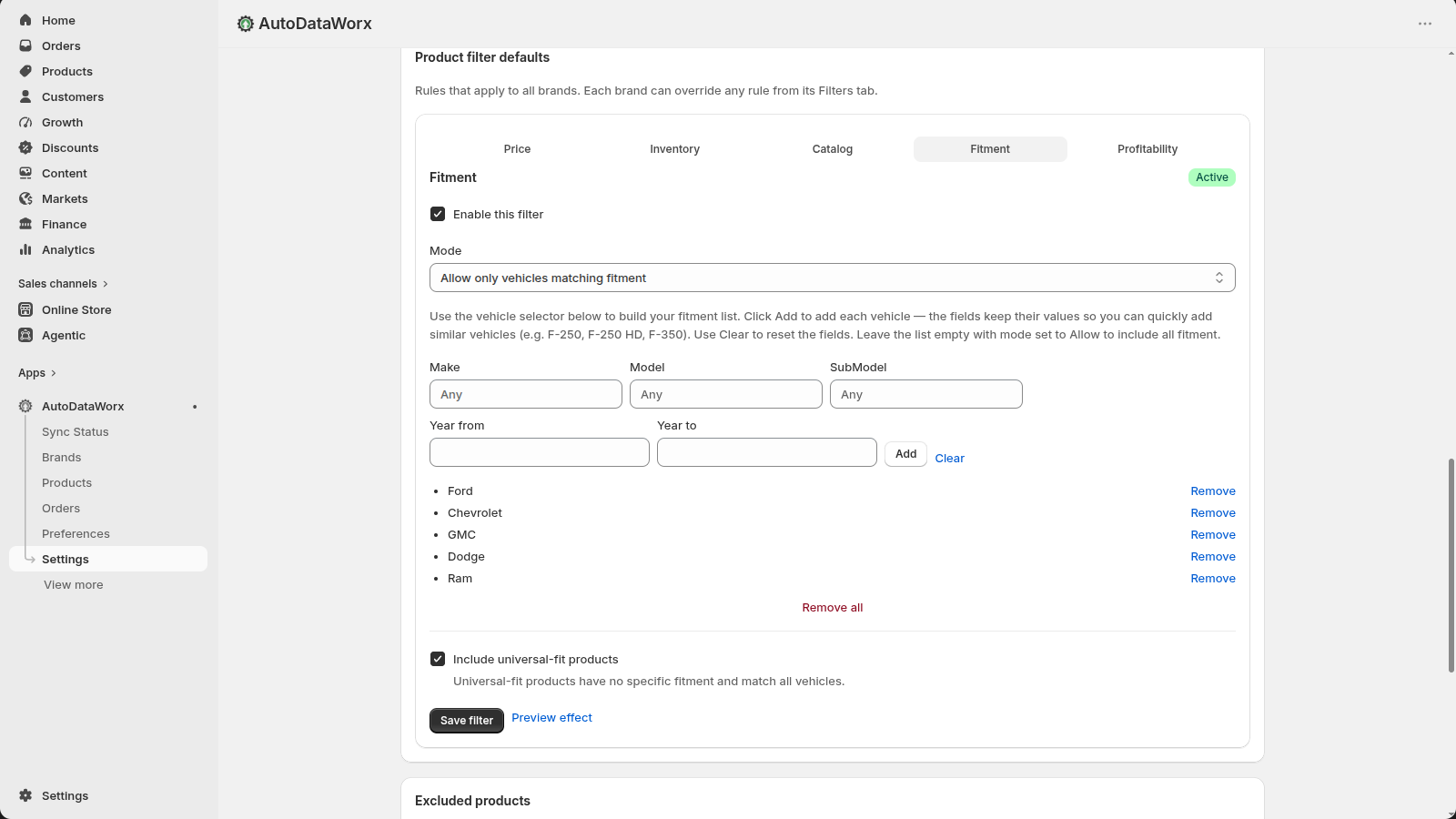Remove Ford from fitment list
This screenshot has height=819, width=1456.
tap(1213, 491)
